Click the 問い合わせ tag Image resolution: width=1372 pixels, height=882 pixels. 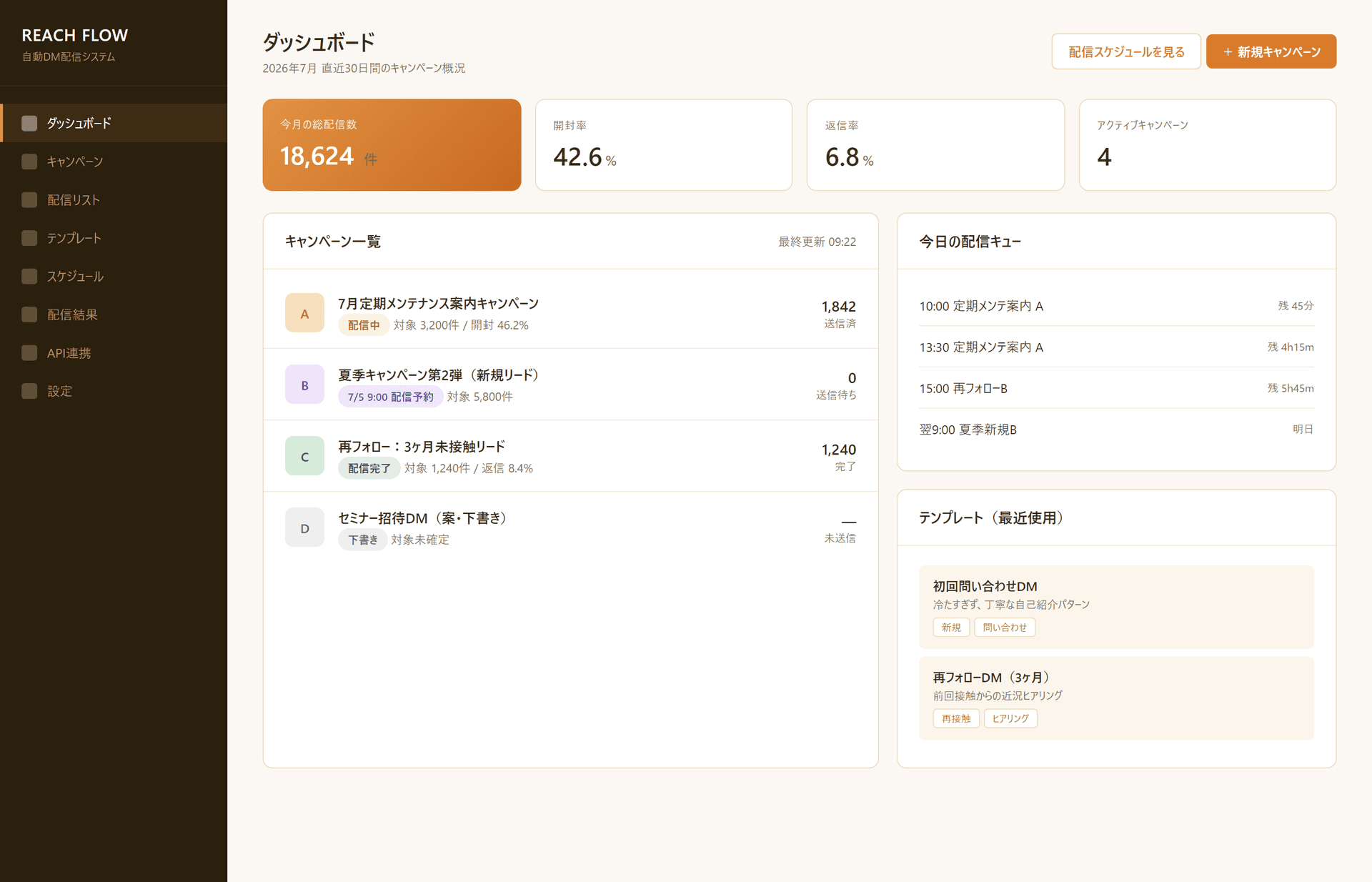(1005, 628)
